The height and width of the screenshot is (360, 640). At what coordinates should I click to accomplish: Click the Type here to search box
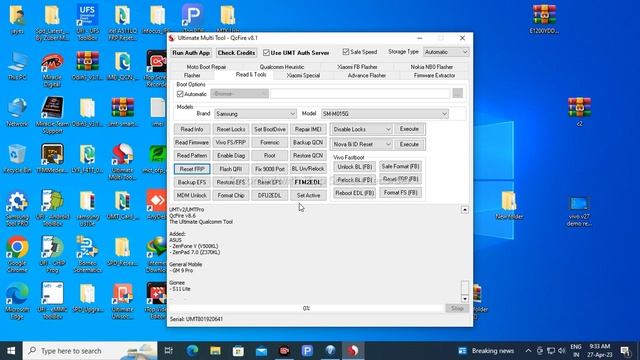90,351
